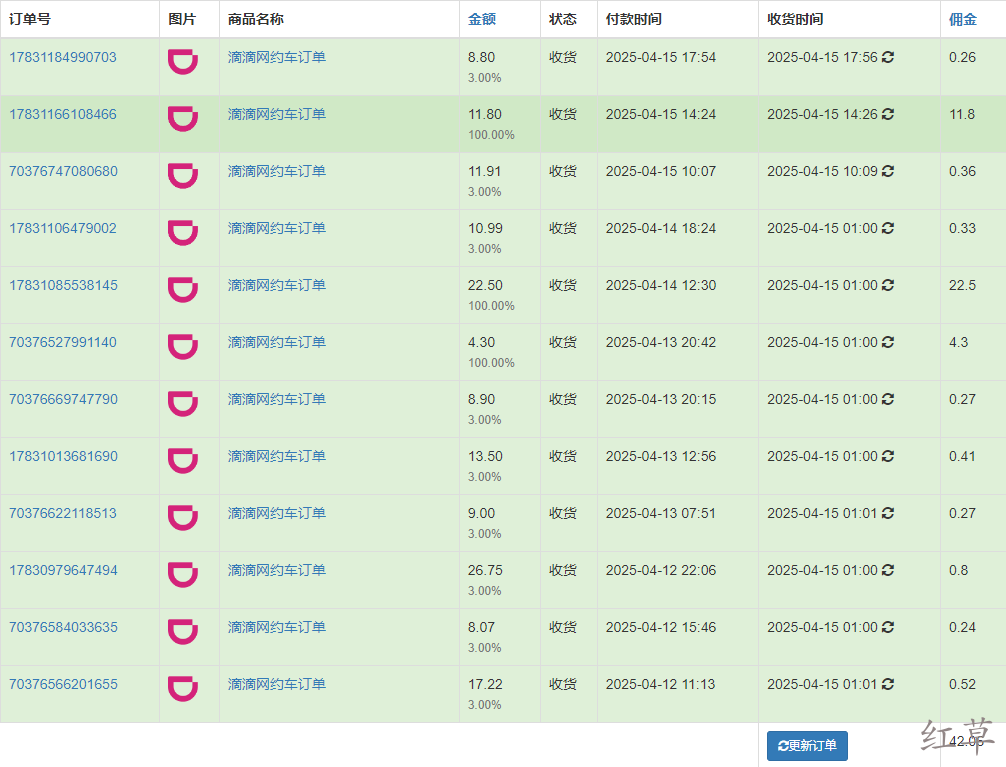Viewport: 1006px width, 767px height.
Task: Refresh receipt time 2025-04-15 10:09 icon
Action: [888, 171]
